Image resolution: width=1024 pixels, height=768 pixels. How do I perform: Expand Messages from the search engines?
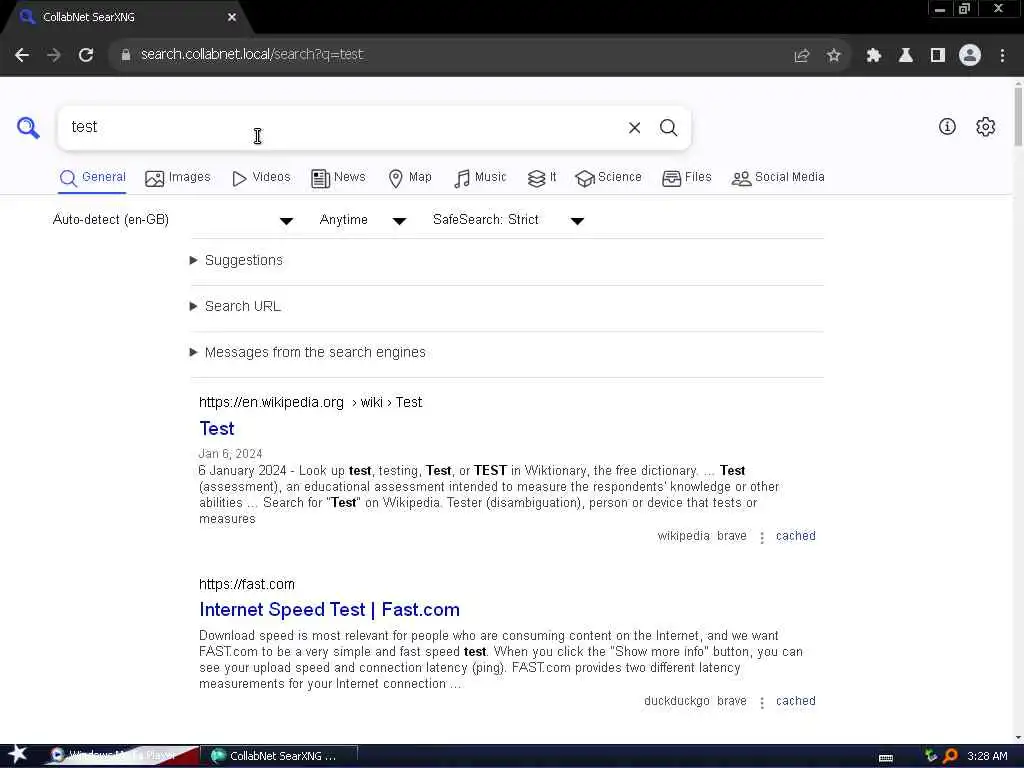pos(308,353)
